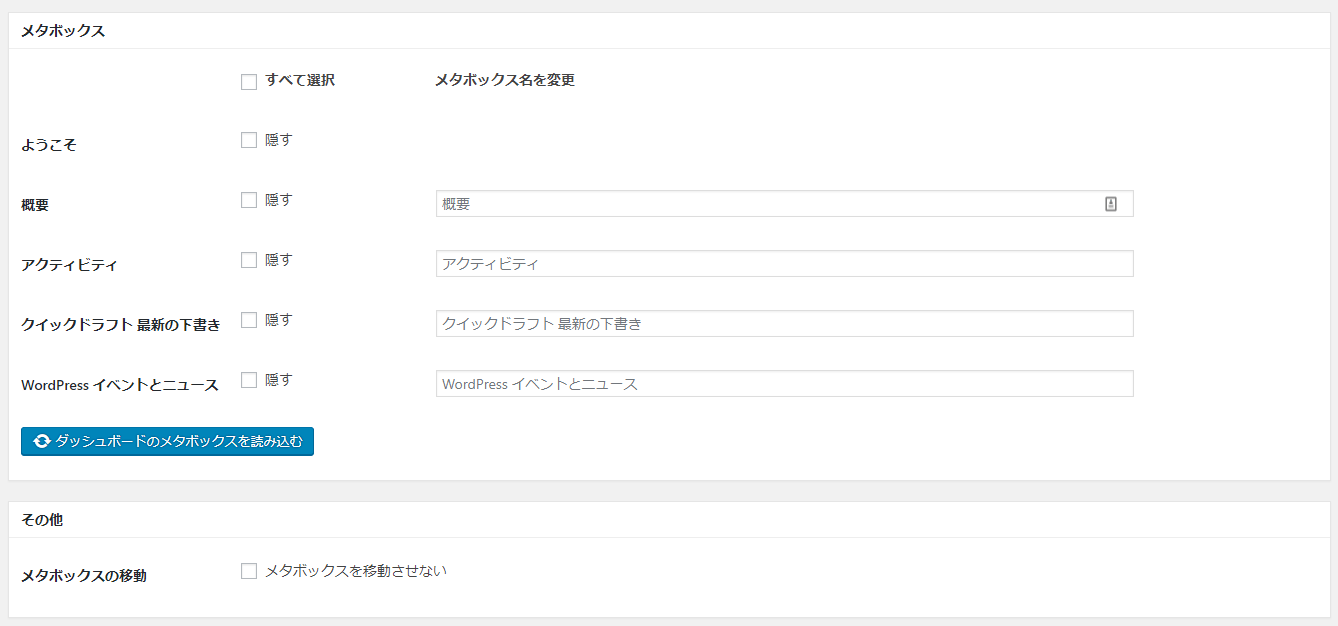
Task: Click into the WordPress イベントとニュース input
Action: tap(784, 384)
